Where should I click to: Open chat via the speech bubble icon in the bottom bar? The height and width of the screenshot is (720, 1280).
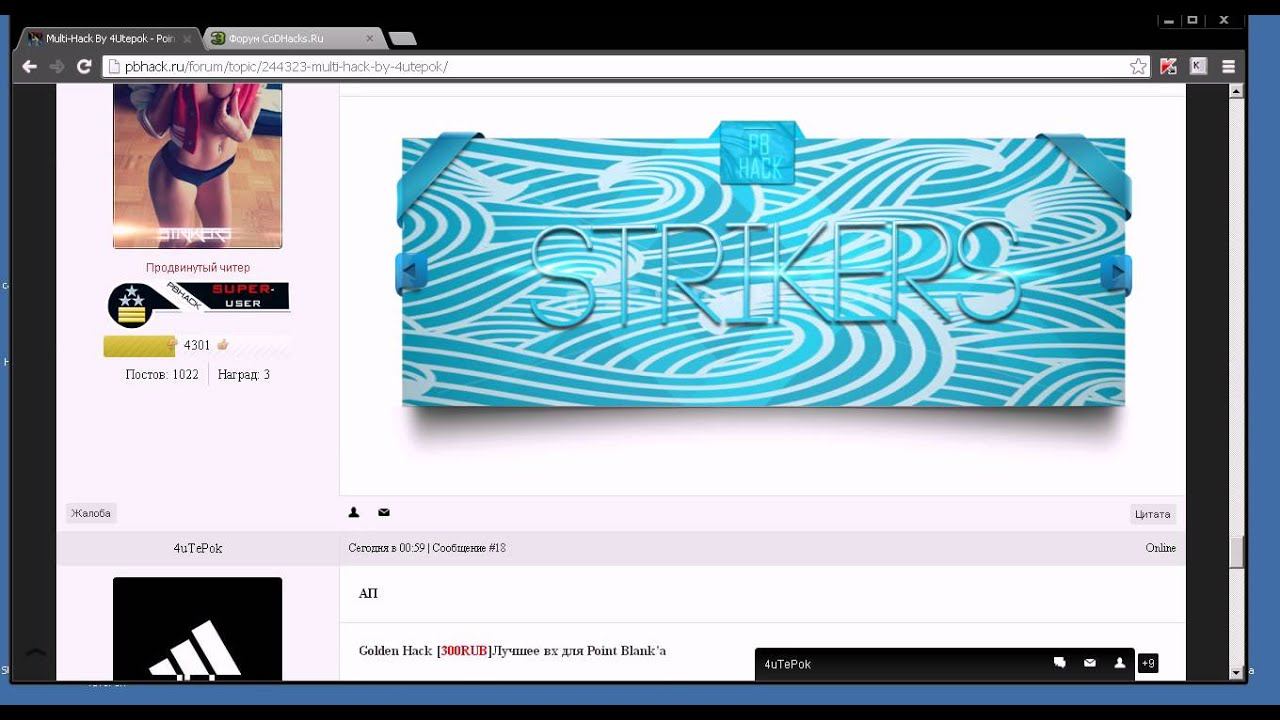1060,662
